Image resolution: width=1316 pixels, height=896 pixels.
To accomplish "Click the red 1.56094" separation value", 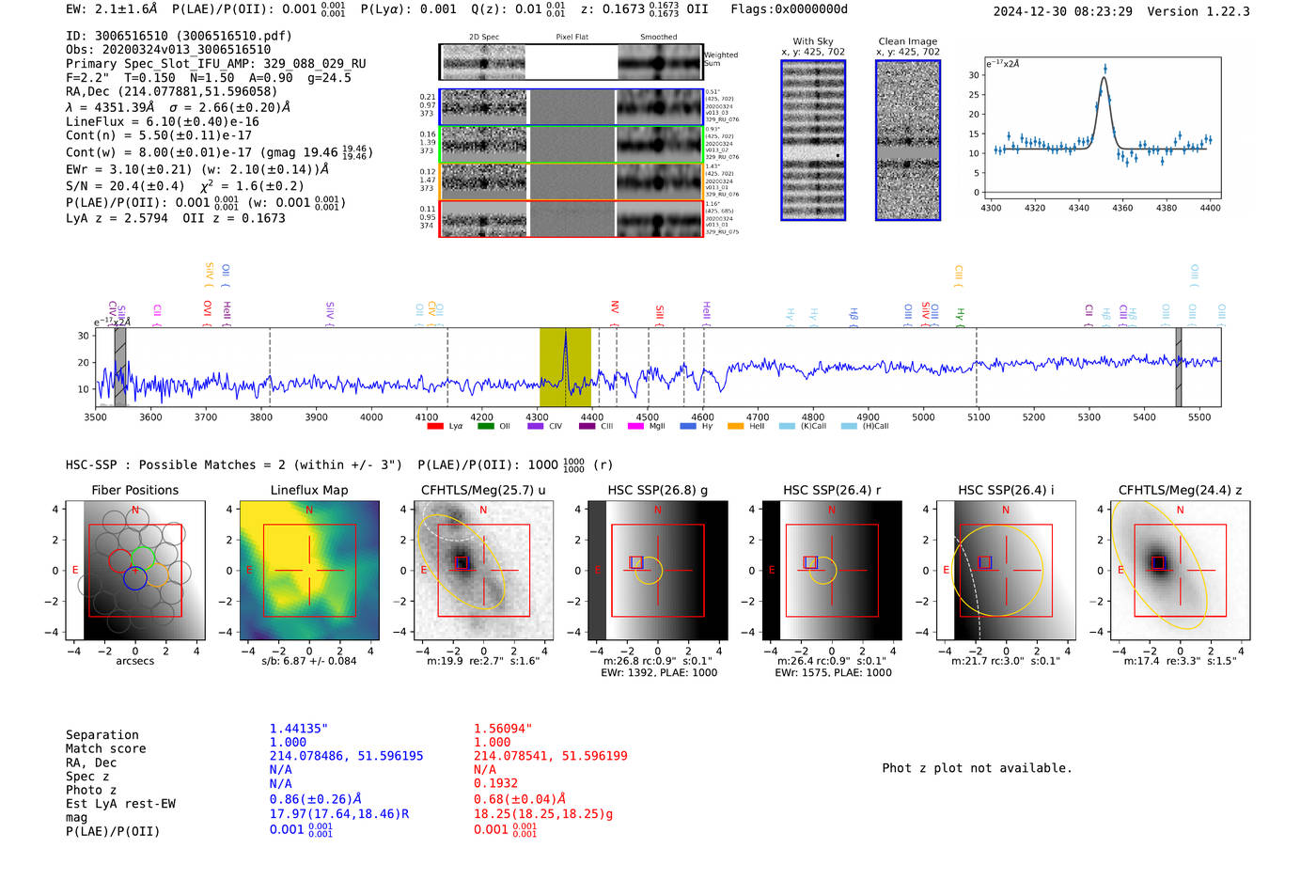I will [503, 729].
